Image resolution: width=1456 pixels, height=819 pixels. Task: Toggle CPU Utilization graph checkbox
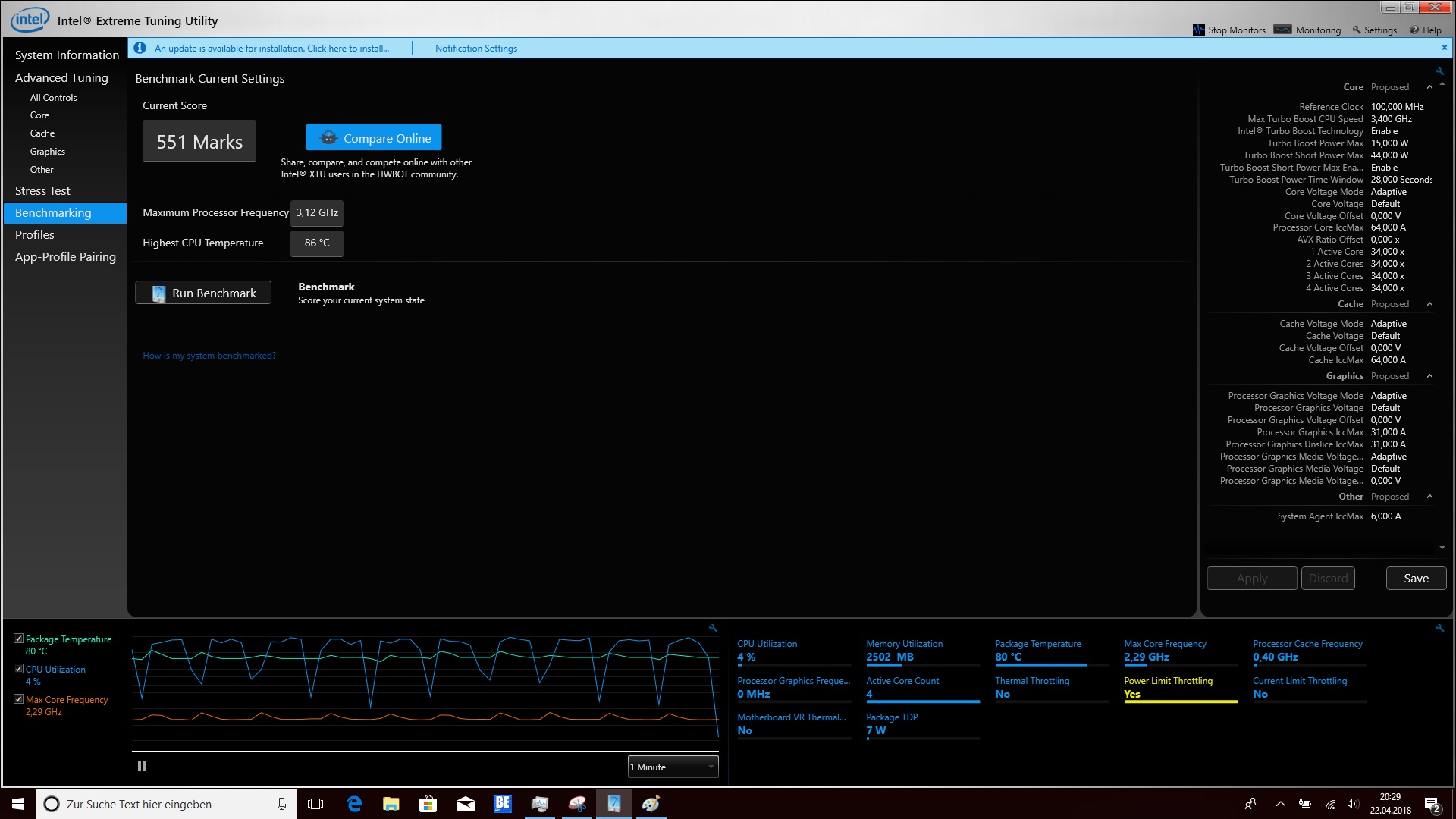[18, 669]
